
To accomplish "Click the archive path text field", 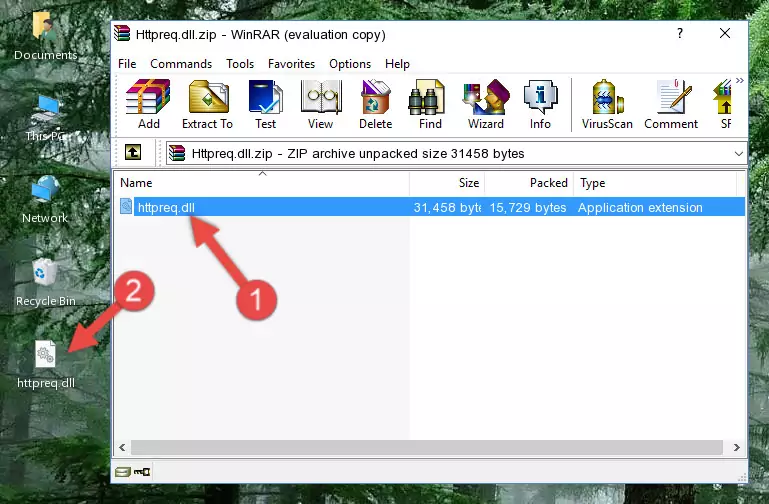I will tap(456, 153).
